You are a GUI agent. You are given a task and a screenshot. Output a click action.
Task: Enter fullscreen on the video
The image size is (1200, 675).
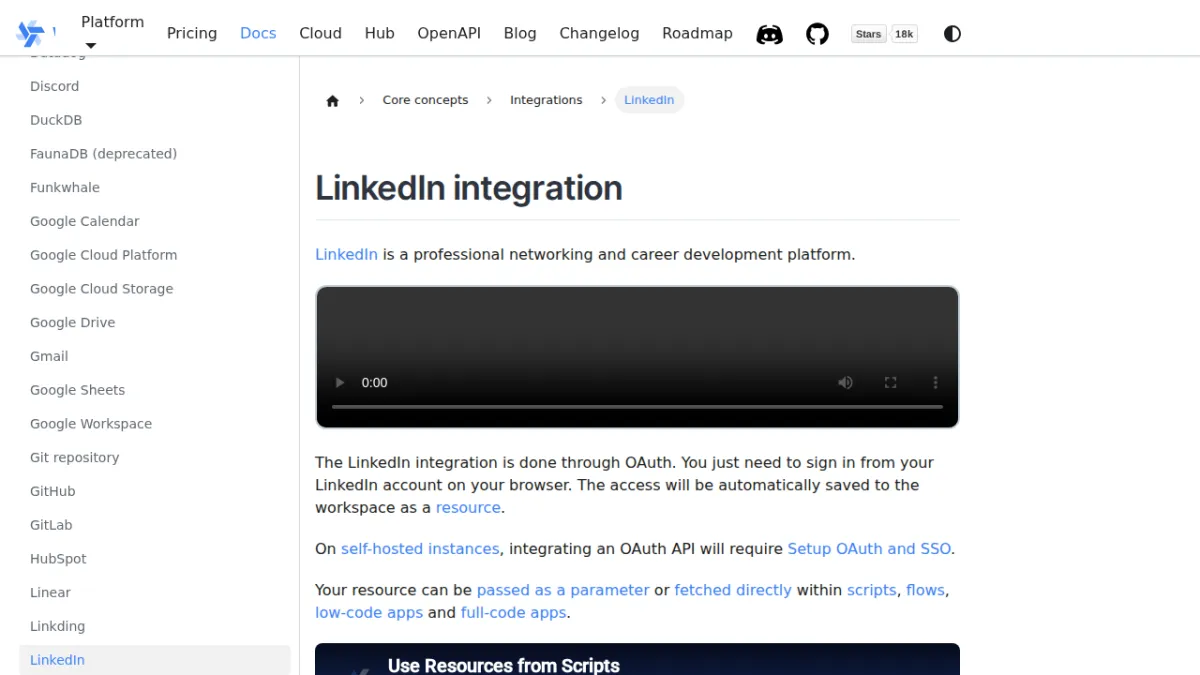click(890, 382)
